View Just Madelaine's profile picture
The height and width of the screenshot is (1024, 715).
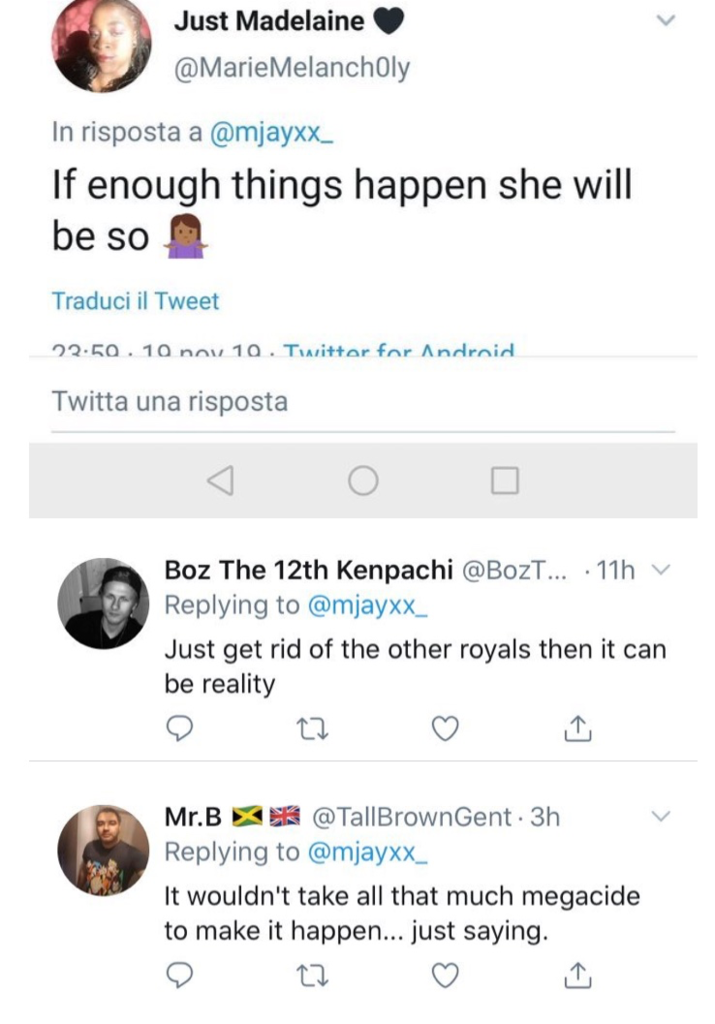(101, 43)
